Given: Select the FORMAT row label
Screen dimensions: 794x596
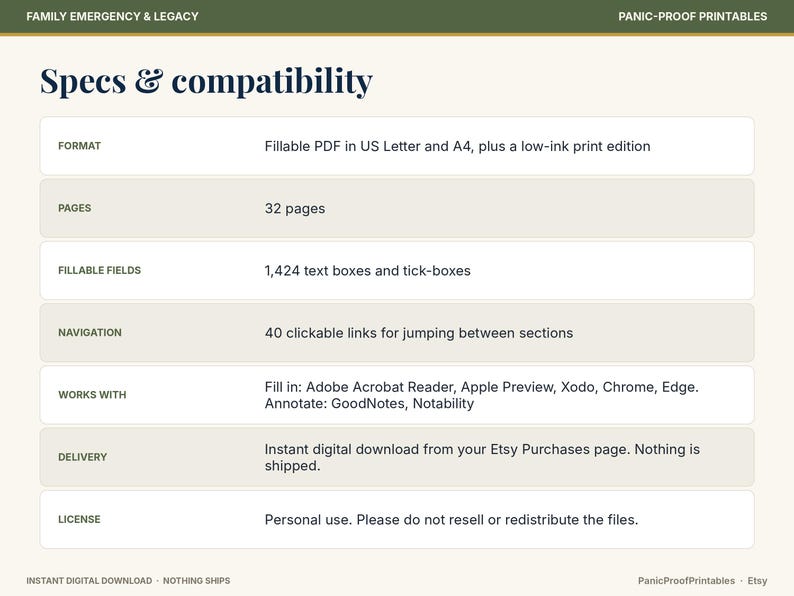Looking at the screenshot, I should point(80,146).
